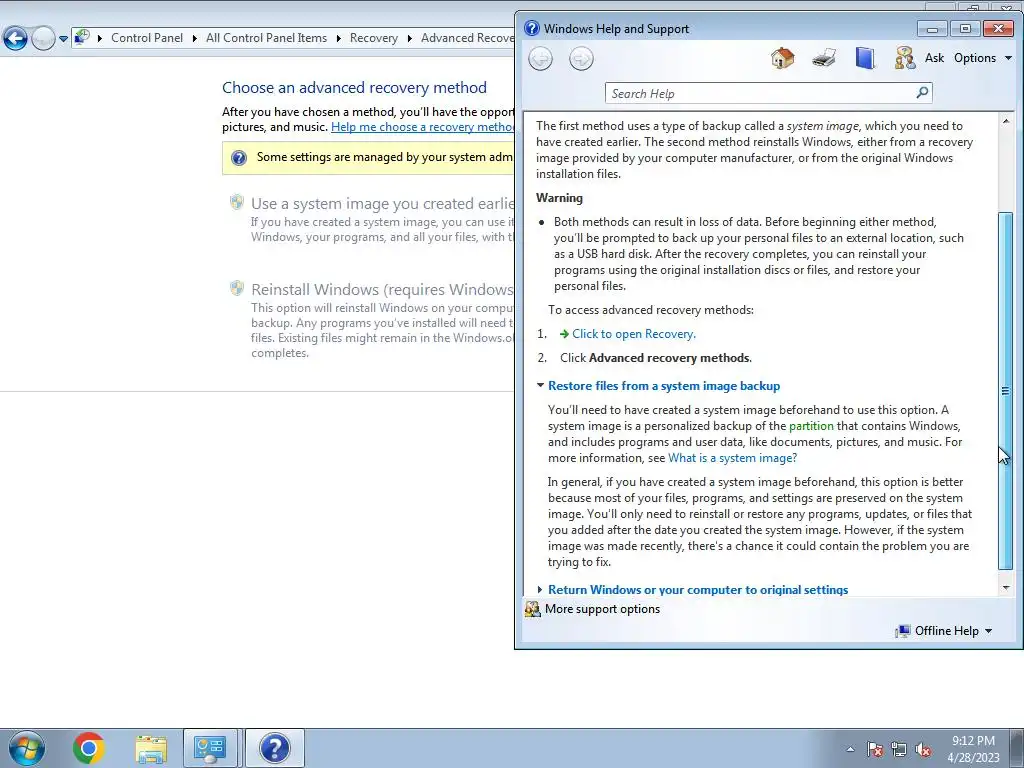Show hidden tray icons arrow
This screenshot has height=768, width=1024.
(x=850, y=749)
